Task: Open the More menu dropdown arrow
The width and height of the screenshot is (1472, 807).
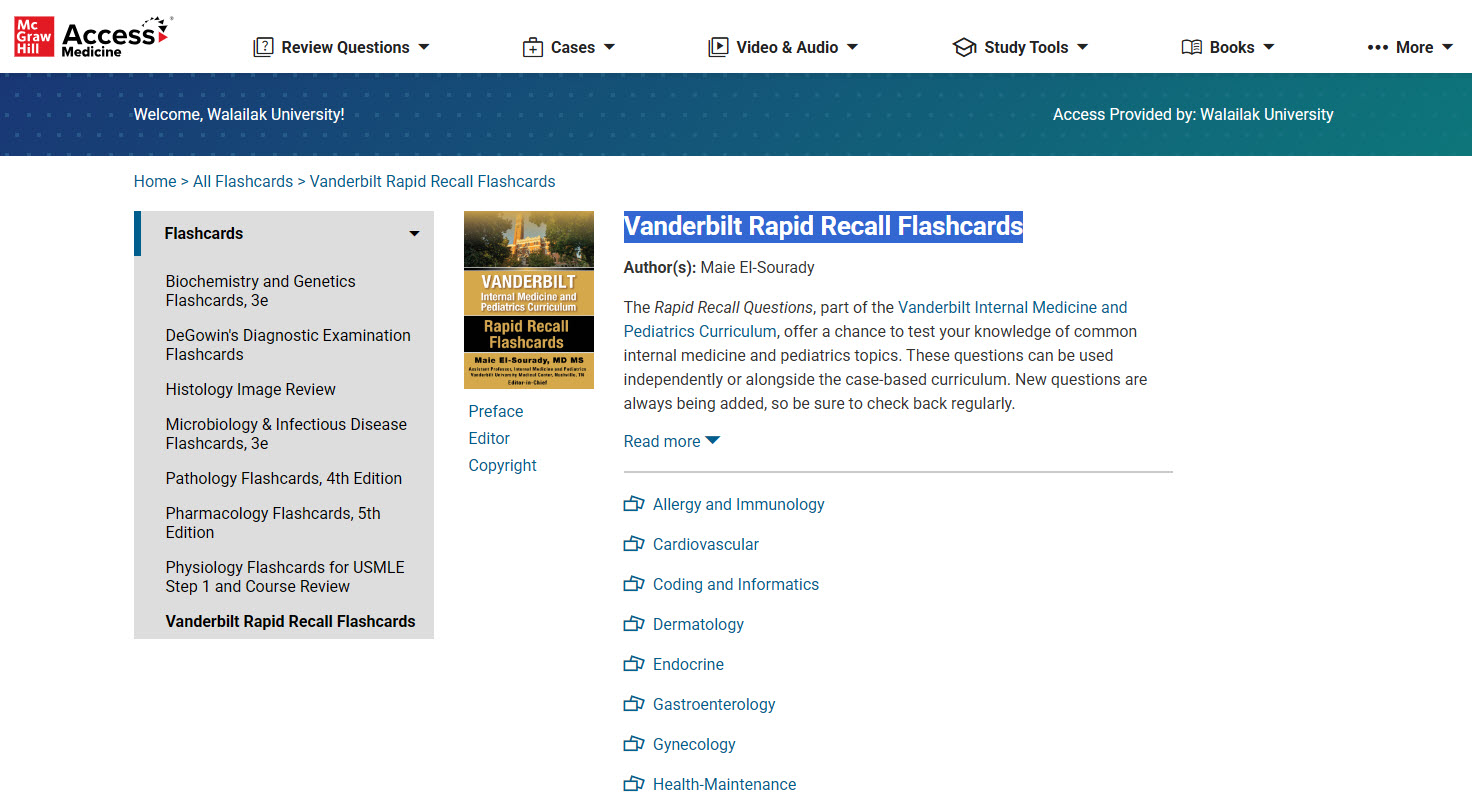Action: pos(1447,47)
